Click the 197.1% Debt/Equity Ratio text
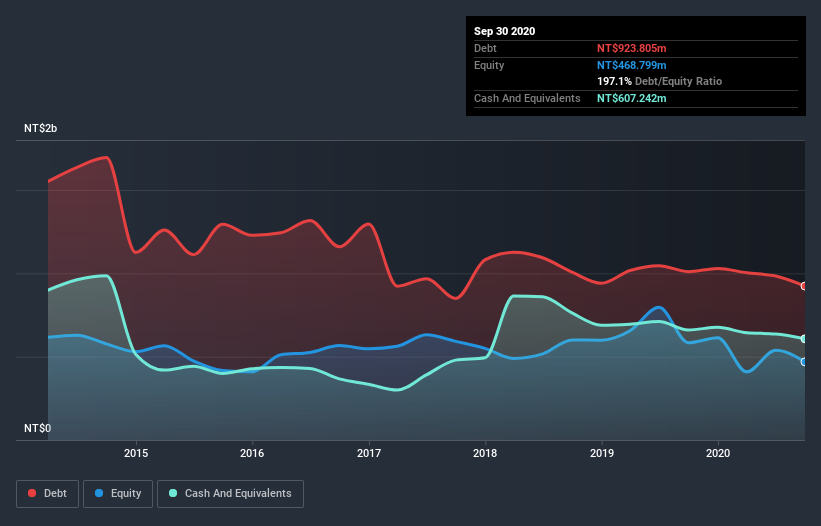 click(659, 81)
